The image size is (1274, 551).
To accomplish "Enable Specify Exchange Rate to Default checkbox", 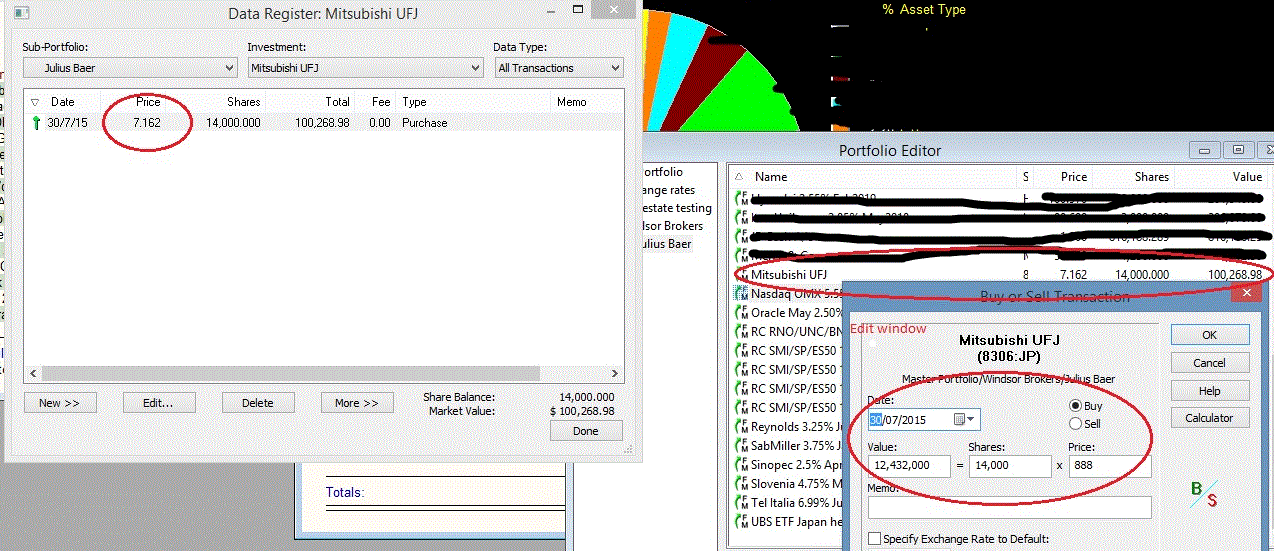I will (x=874, y=539).
